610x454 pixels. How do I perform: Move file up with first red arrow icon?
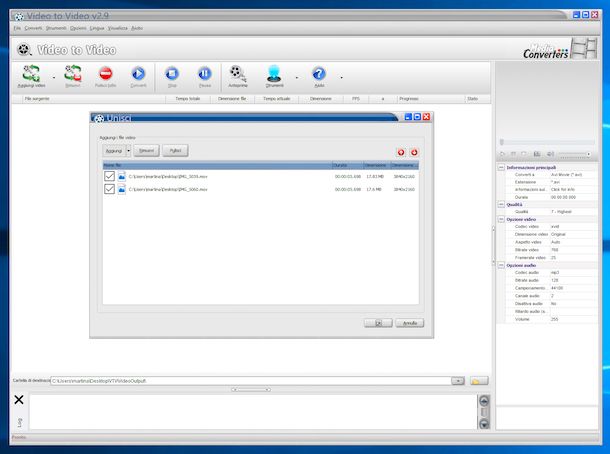(x=401, y=152)
